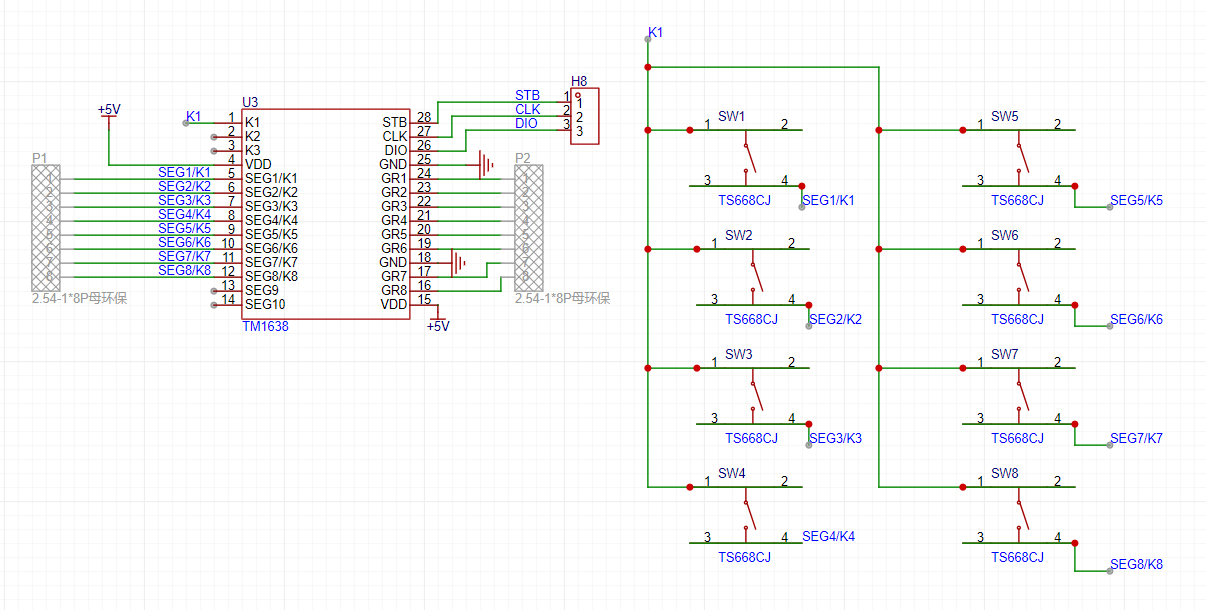The width and height of the screenshot is (1206, 610).
Task: Select the SW5 switch symbol
Action: [x=1019, y=157]
